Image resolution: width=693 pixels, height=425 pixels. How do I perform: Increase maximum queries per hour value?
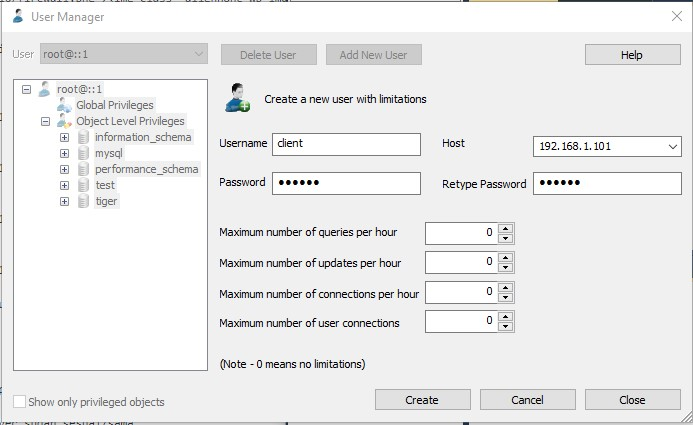tap(506, 228)
